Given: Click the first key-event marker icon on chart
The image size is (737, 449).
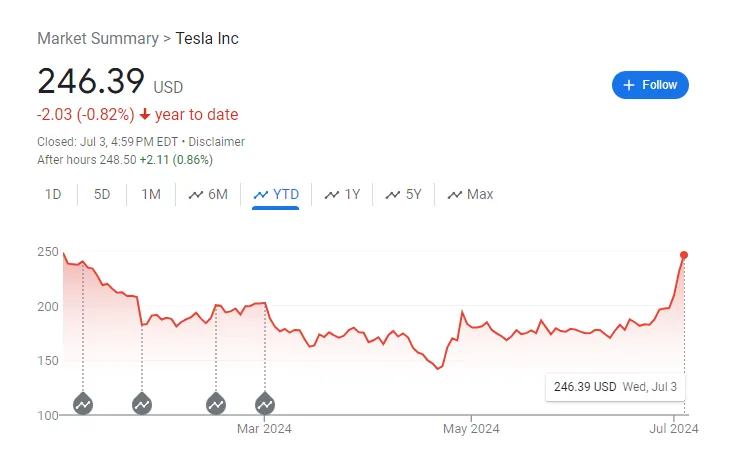Looking at the screenshot, I should [83, 404].
